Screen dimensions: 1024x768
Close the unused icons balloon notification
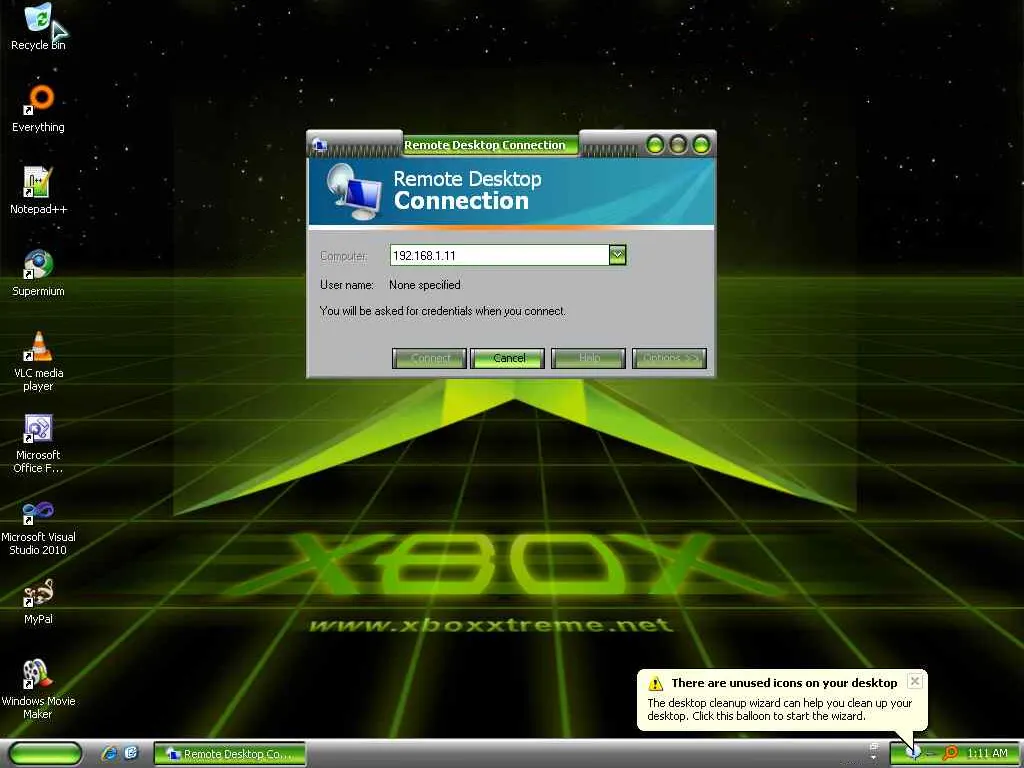click(x=915, y=681)
